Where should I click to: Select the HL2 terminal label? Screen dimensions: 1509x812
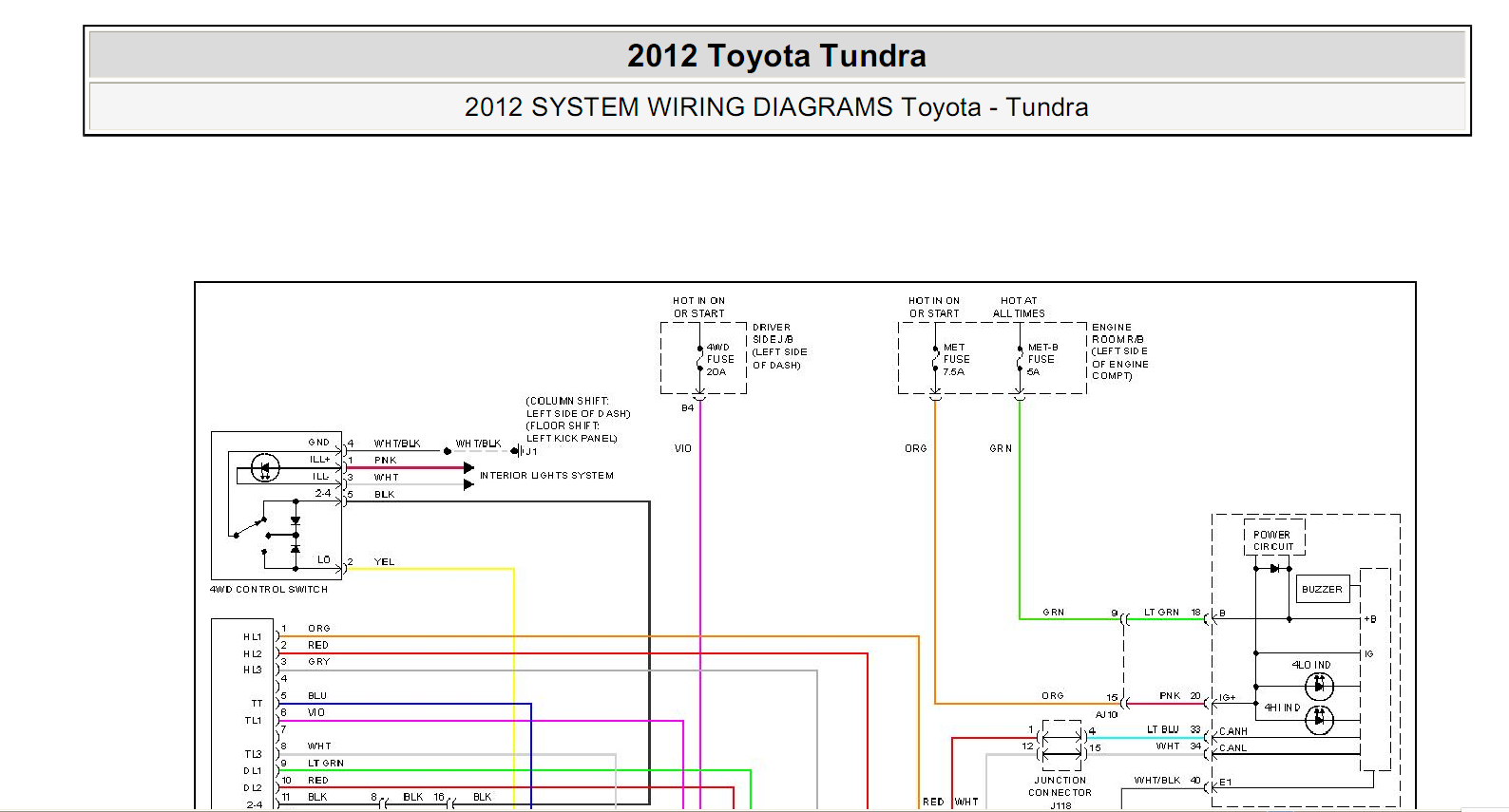pos(253,654)
